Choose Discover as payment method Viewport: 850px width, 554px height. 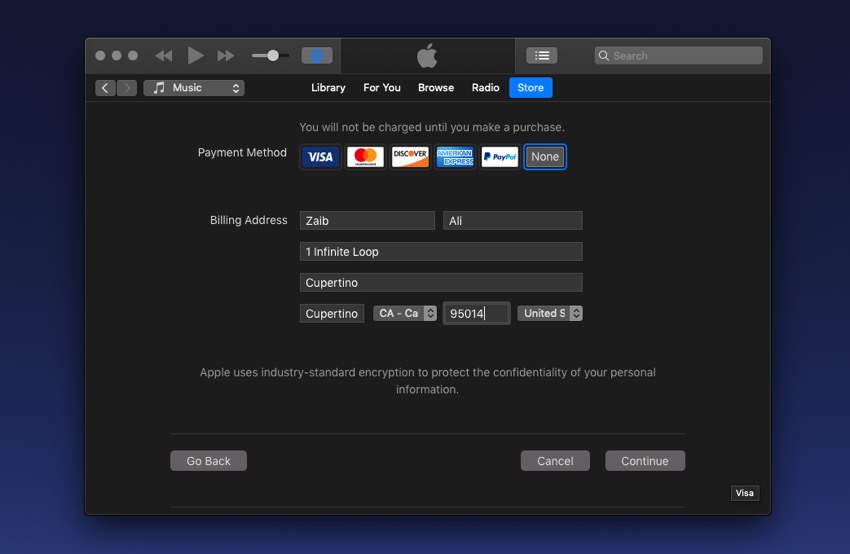pos(410,157)
